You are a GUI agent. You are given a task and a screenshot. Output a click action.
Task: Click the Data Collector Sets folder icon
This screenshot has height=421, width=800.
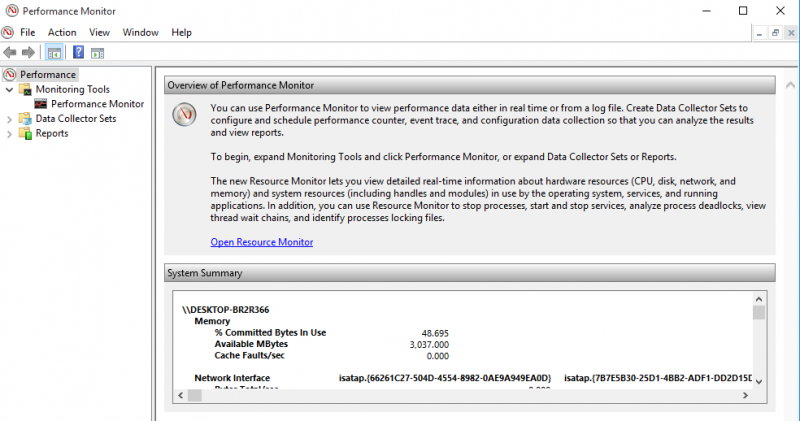point(26,119)
